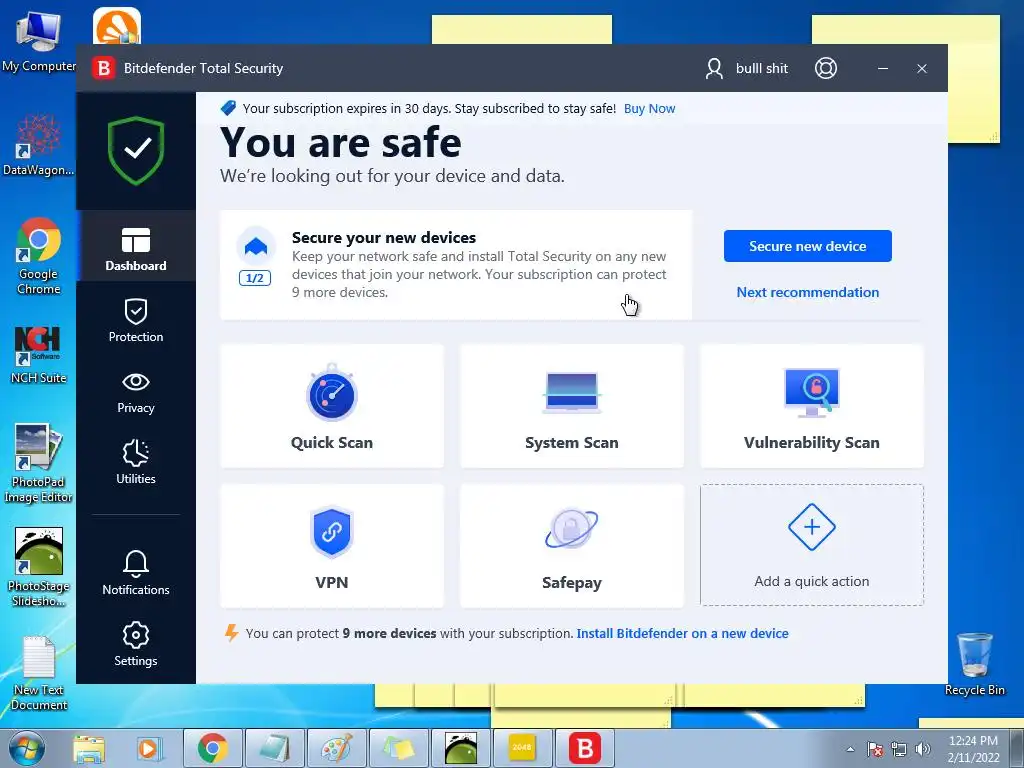Open the file explorer taskbar icon
The height and width of the screenshot is (768, 1024).
click(89, 748)
